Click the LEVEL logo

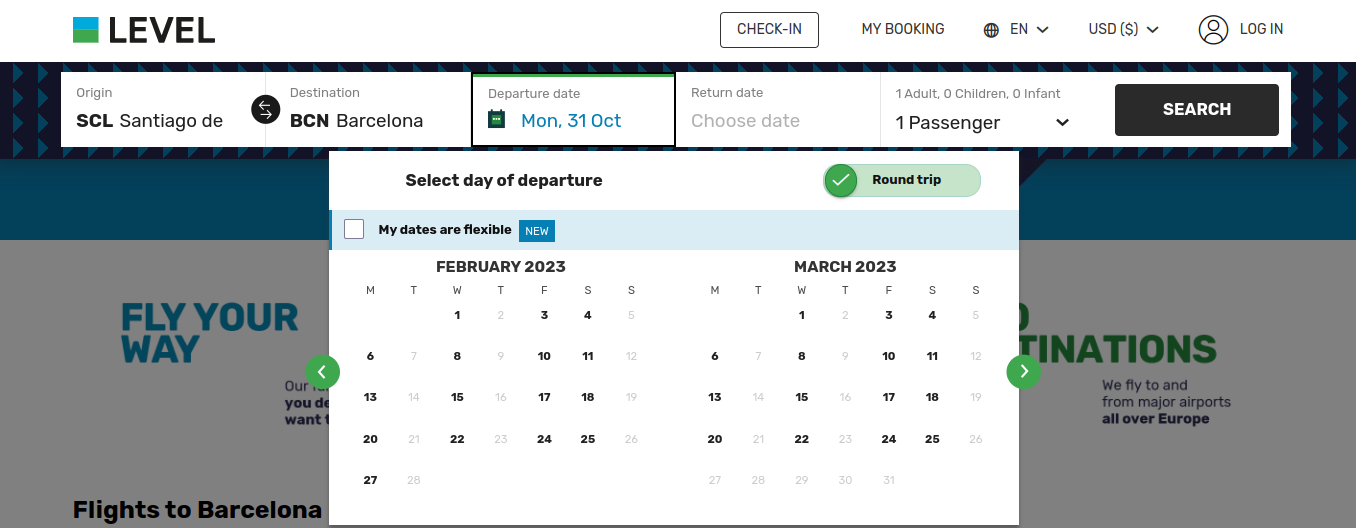144,30
